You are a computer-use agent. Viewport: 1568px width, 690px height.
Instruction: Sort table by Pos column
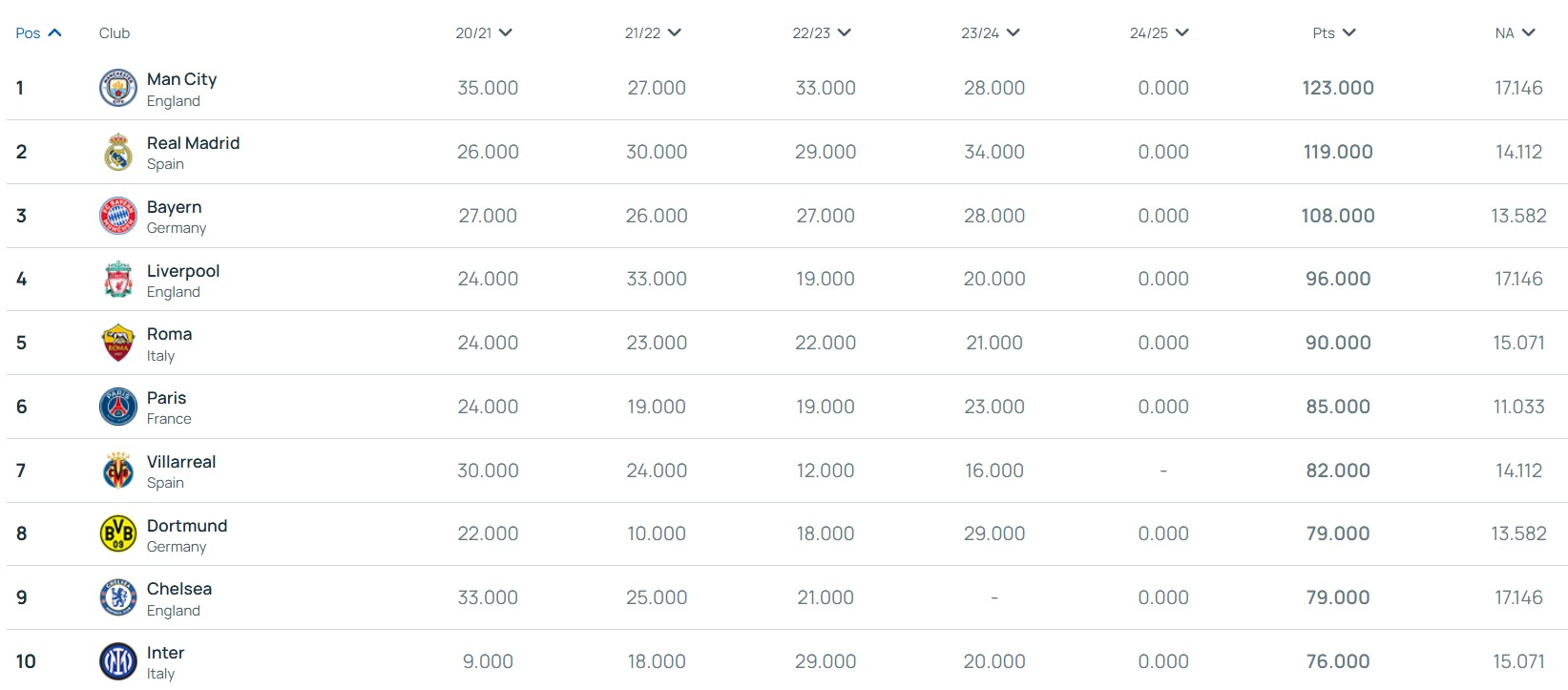click(38, 33)
